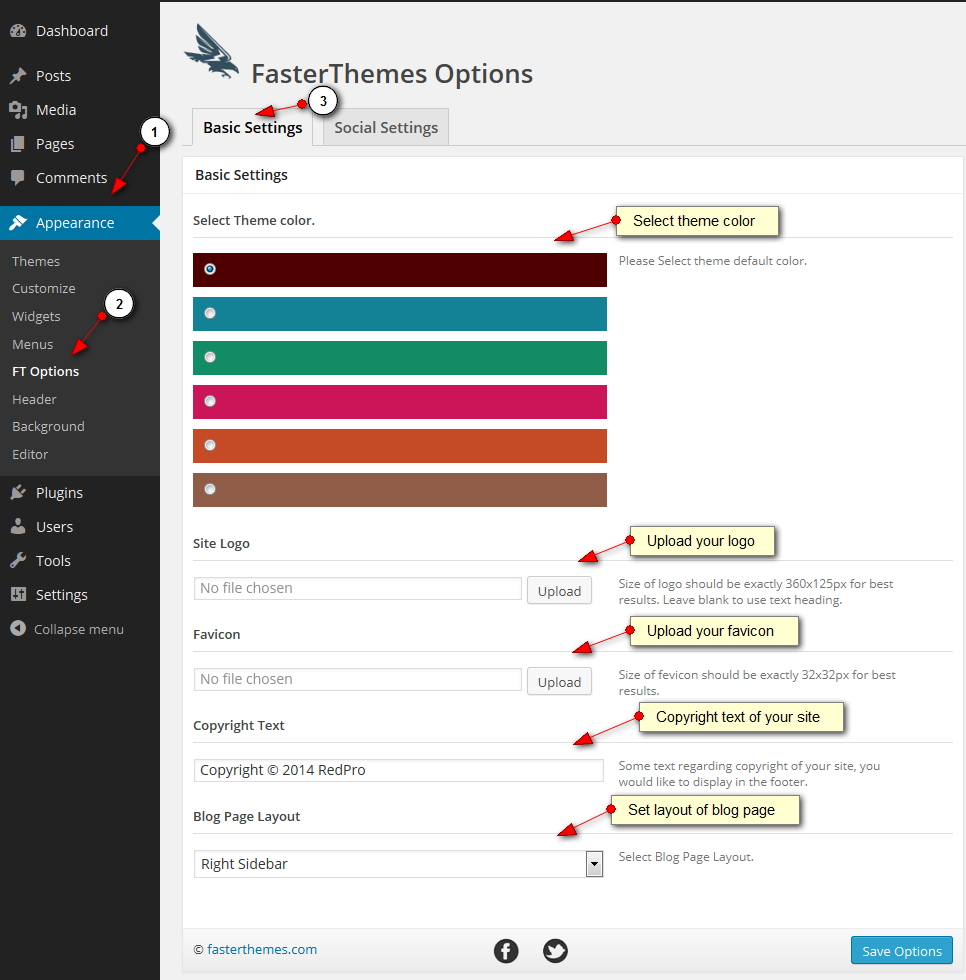Image resolution: width=966 pixels, height=980 pixels.
Task: Click the Copyright Text input field
Action: tap(399, 770)
